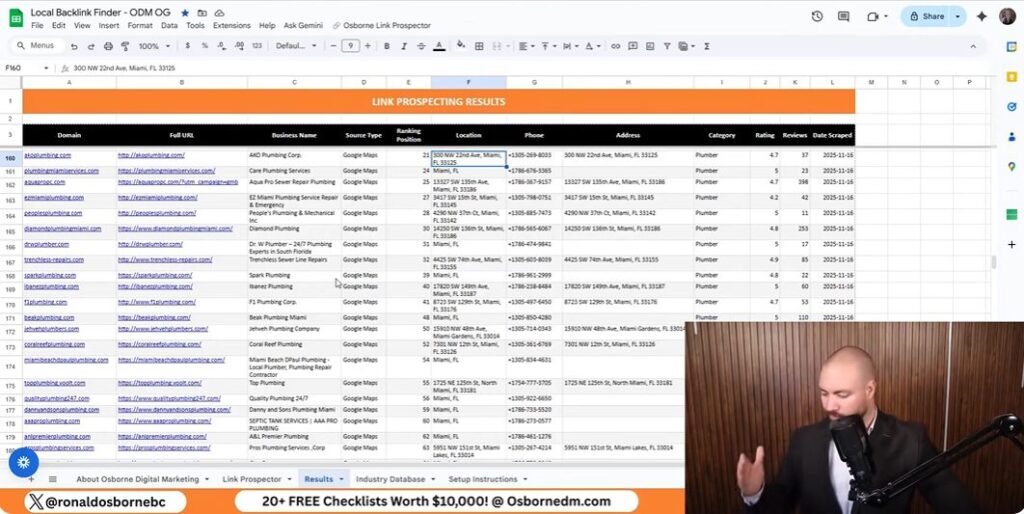Screen dimensions: 1024x514
Task: Select the Diamond Plumbing business name cell
Action: click(294, 232)
